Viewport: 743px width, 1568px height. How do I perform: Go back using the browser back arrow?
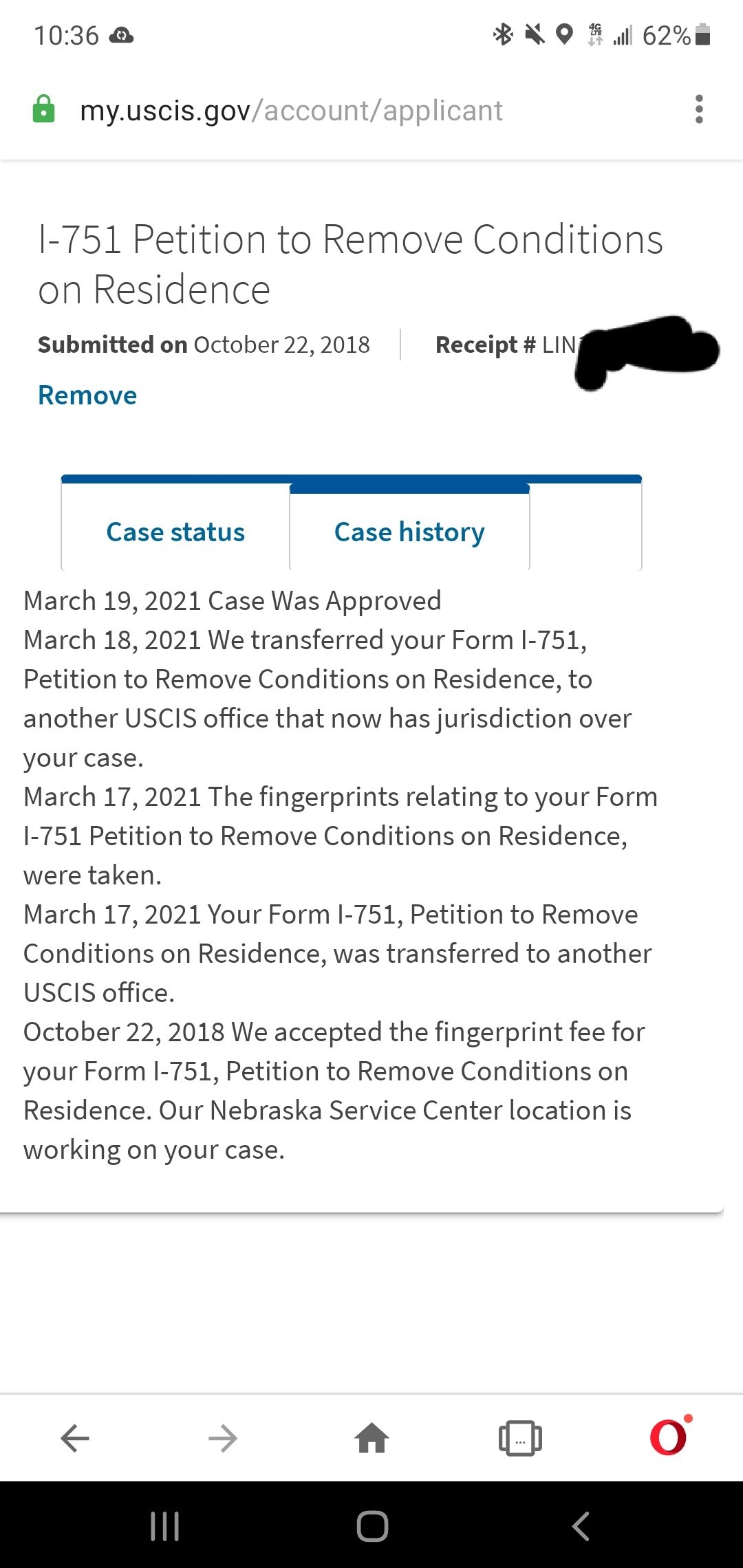(75, 1438)
